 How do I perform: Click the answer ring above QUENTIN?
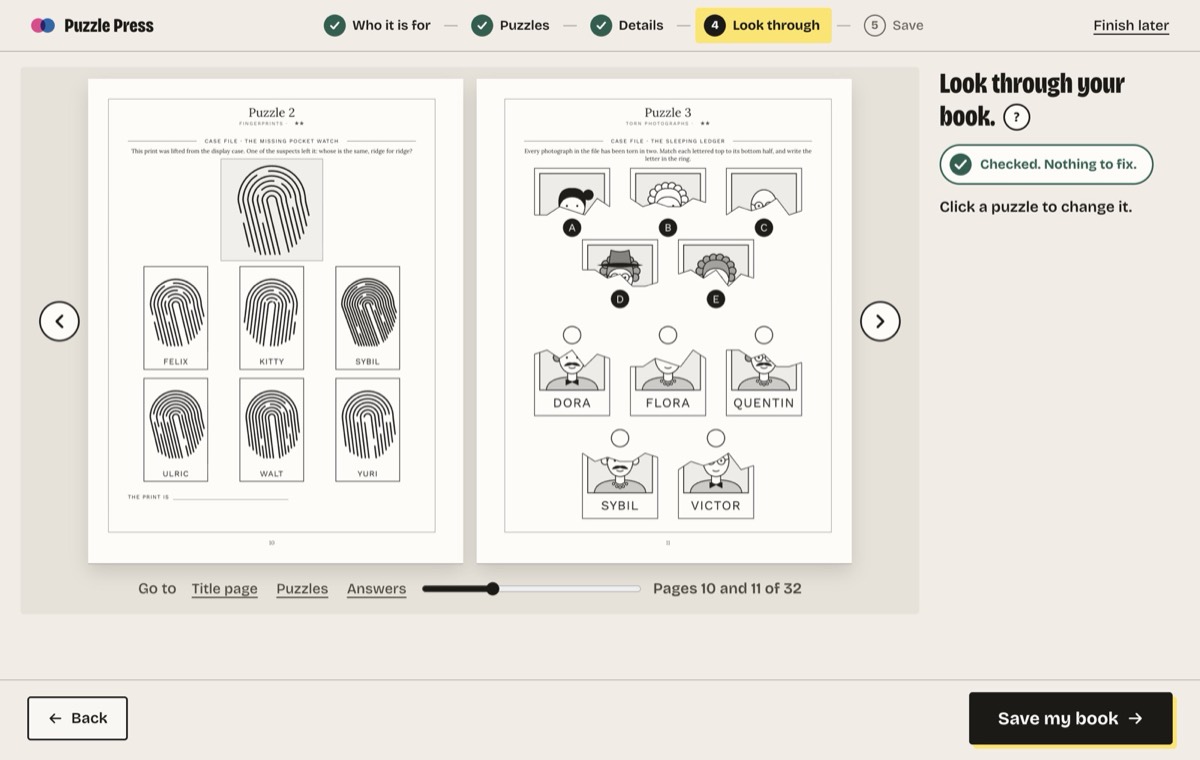(x=764, y=335)
